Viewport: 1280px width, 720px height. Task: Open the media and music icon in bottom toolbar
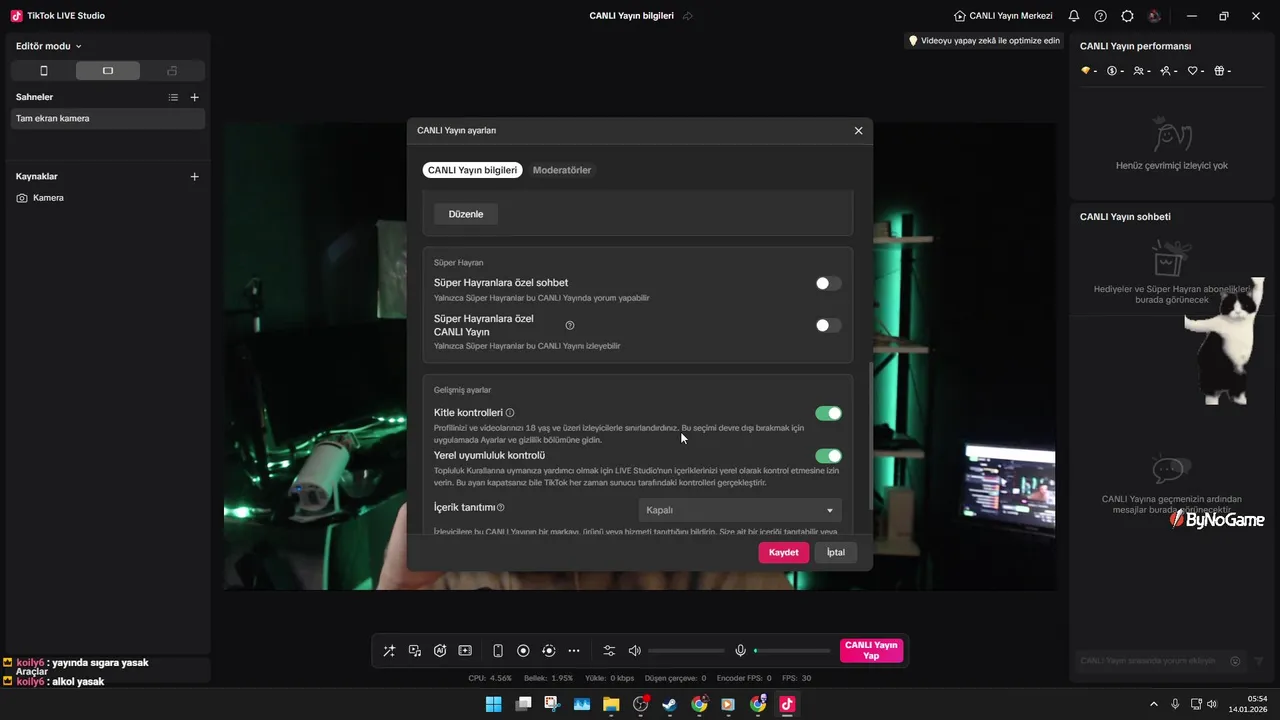[415, 651]
